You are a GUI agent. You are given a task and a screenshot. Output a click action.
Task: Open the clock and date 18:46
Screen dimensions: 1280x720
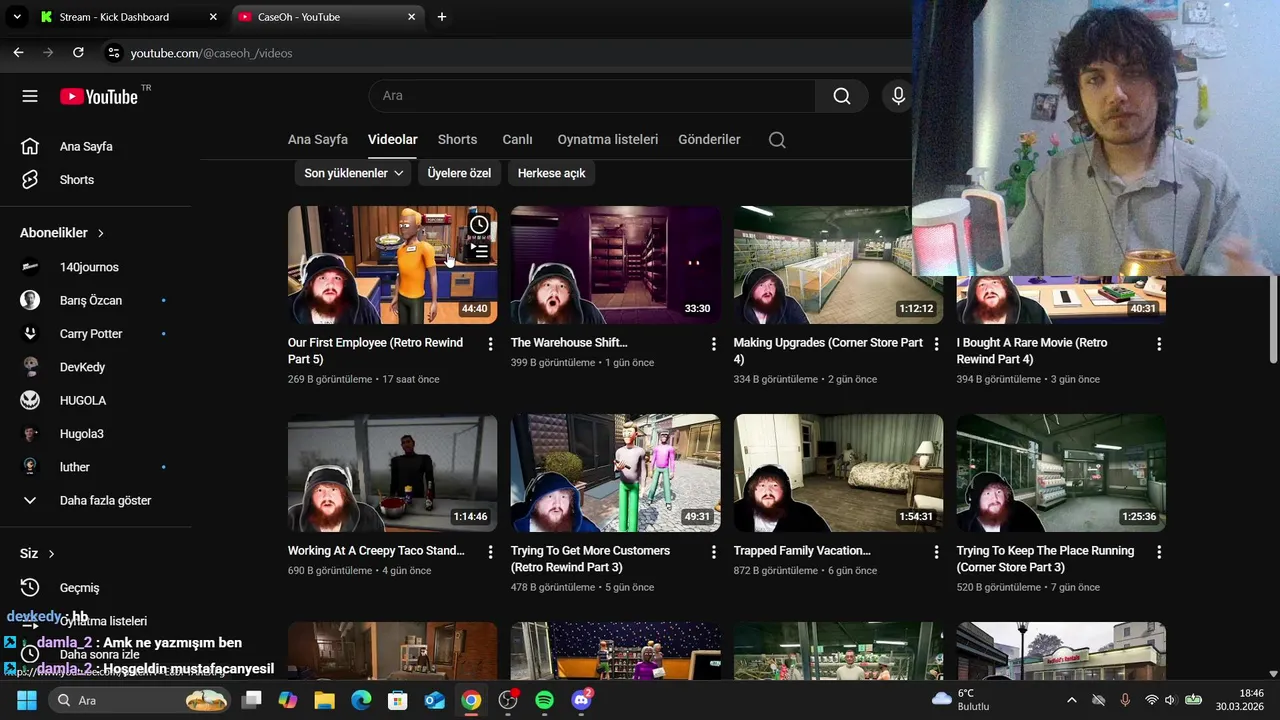[x=1238, y=700]
